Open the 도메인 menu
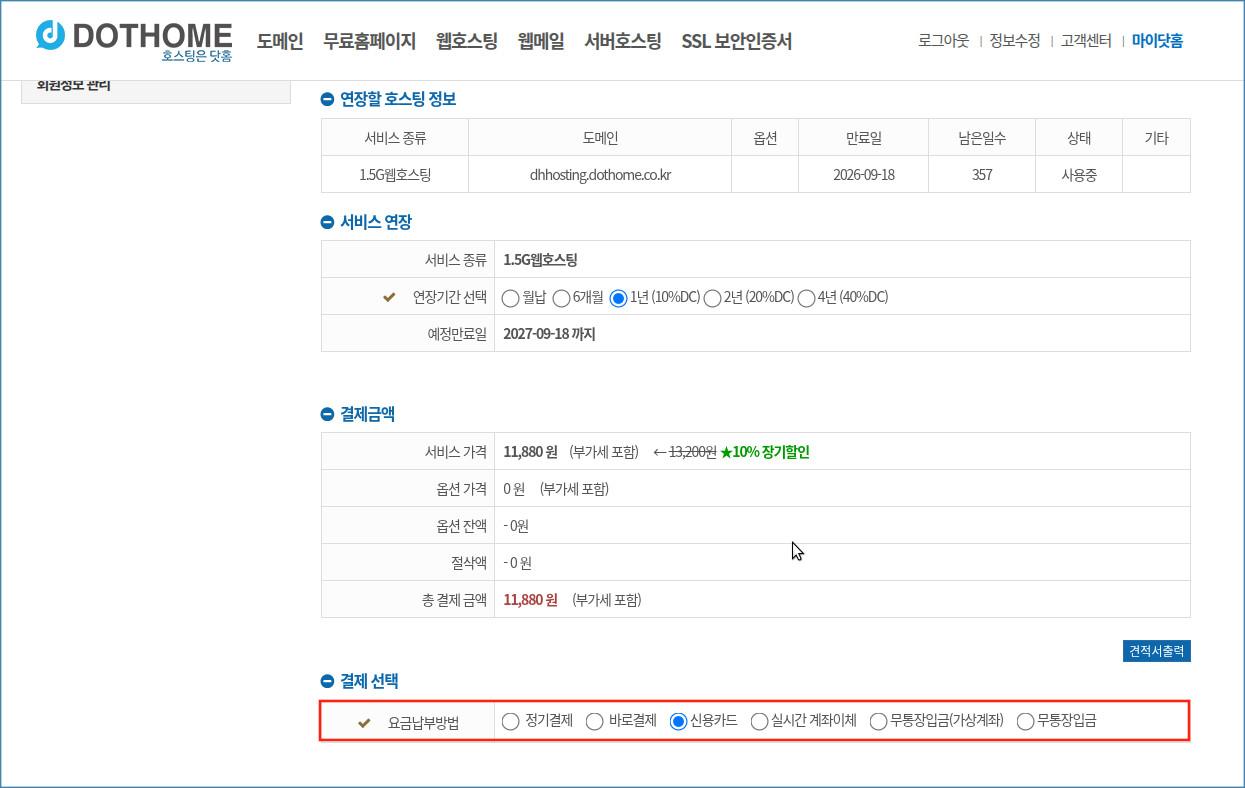 [x=279, y=41]
